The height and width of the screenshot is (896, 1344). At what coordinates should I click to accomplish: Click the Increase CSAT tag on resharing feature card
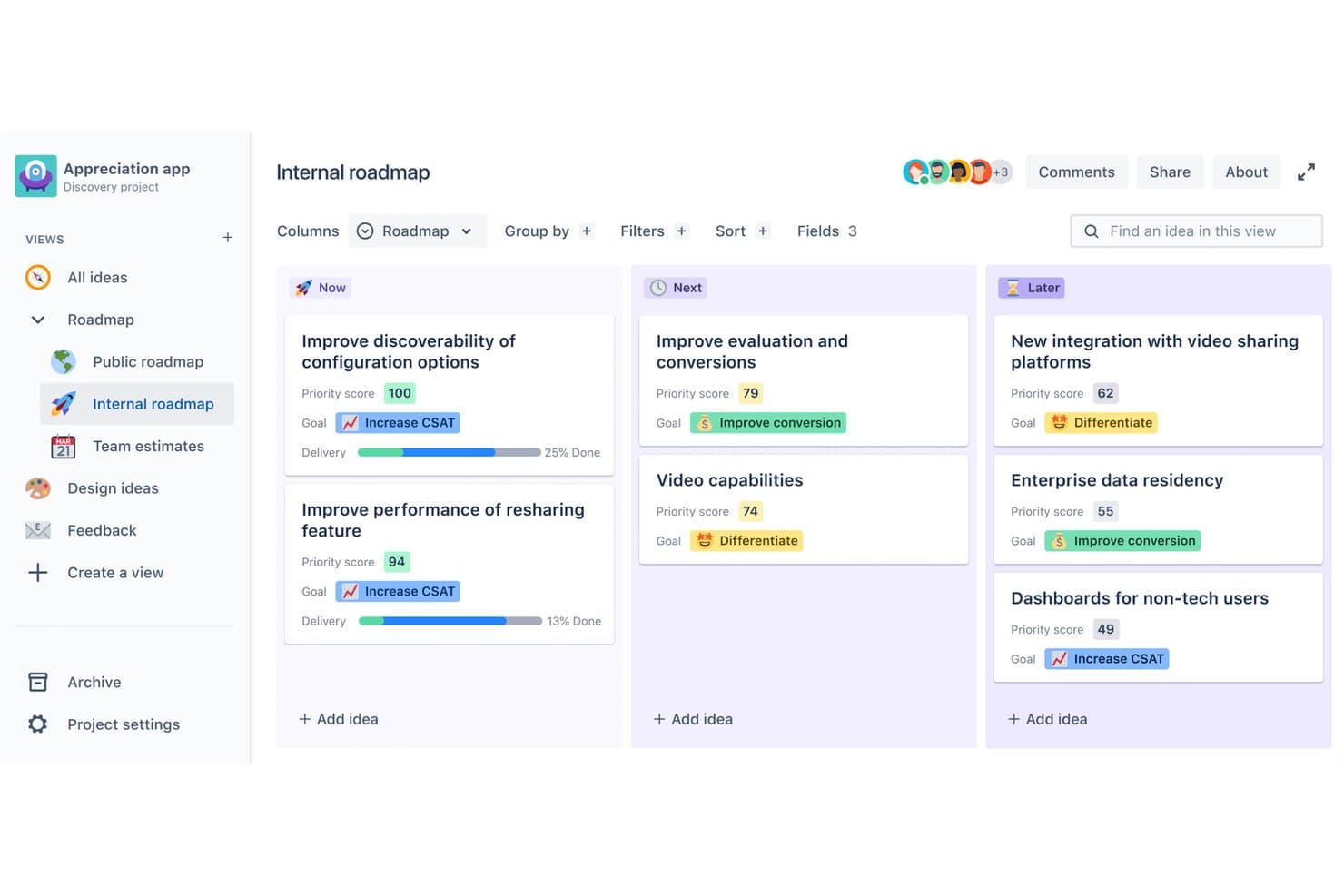[398, 591]
